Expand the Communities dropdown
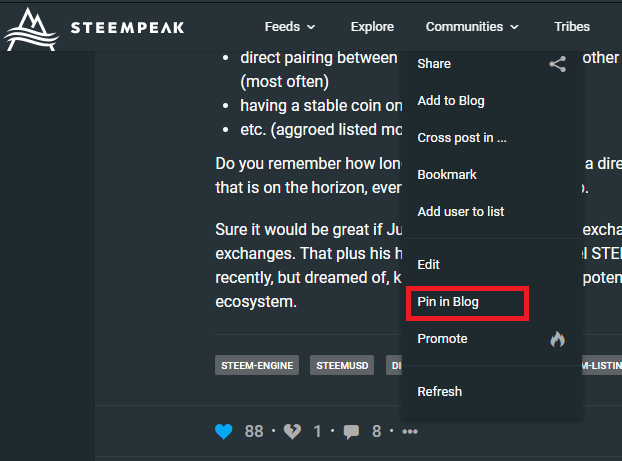 [x=472, y=27]
